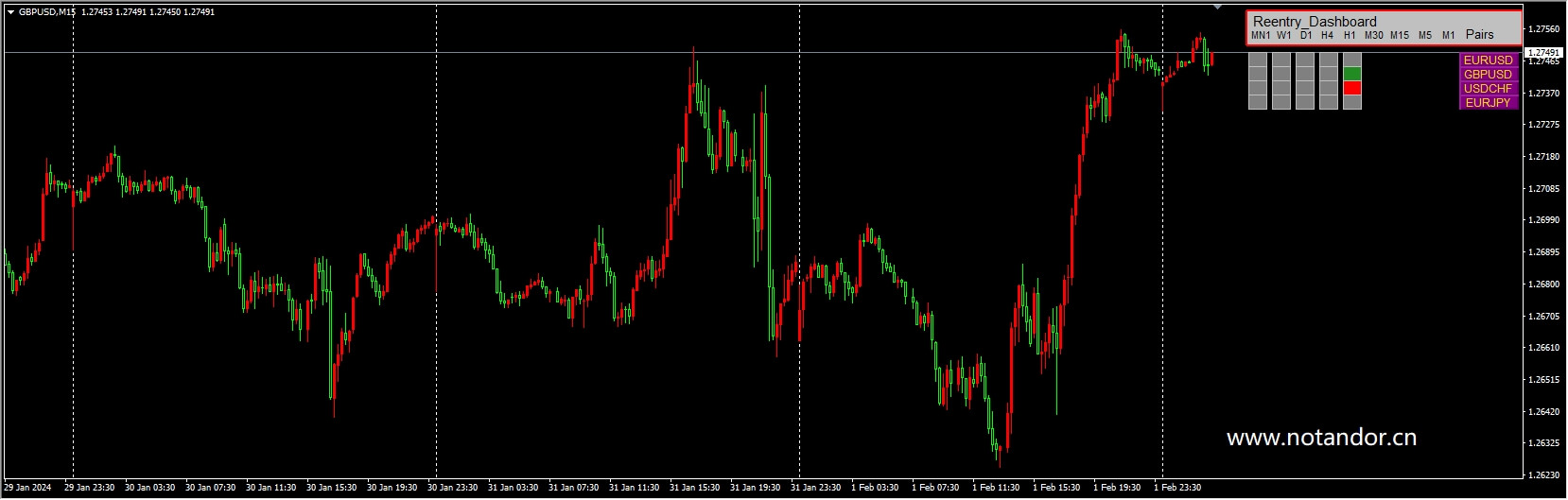
Task: Click the H4 cell in GBPUSD row
Action: [1329, 74]
